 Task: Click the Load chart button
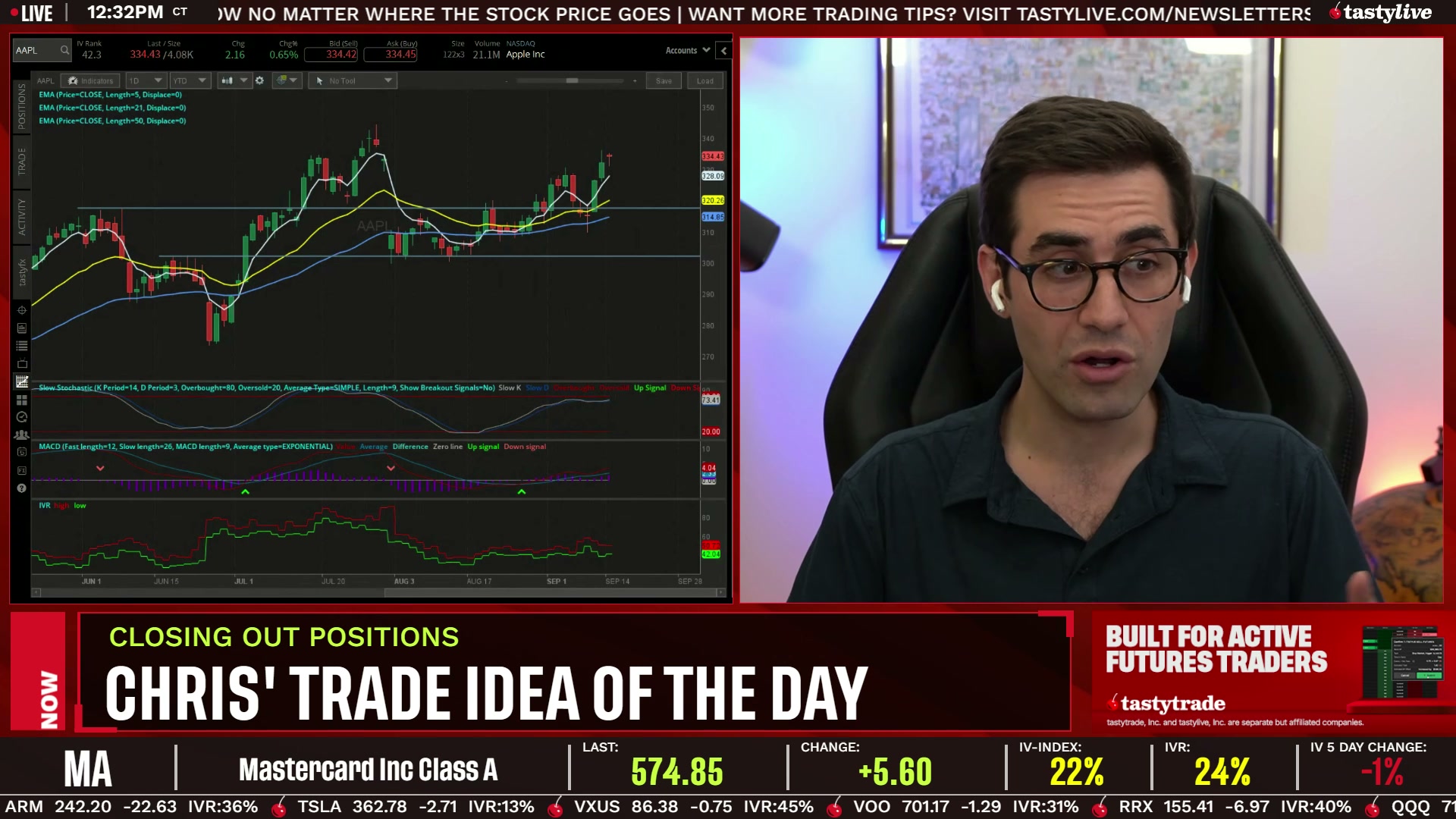(x=705, y=80)
